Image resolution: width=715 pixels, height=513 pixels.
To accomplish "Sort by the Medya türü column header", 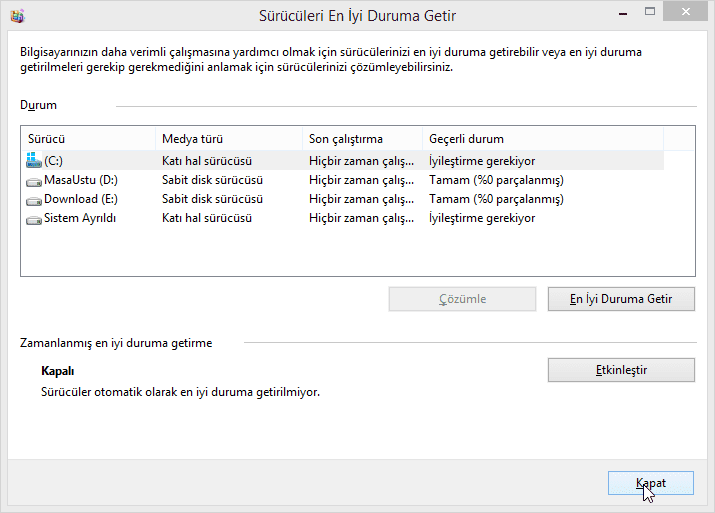I will (x=229, y=139).
